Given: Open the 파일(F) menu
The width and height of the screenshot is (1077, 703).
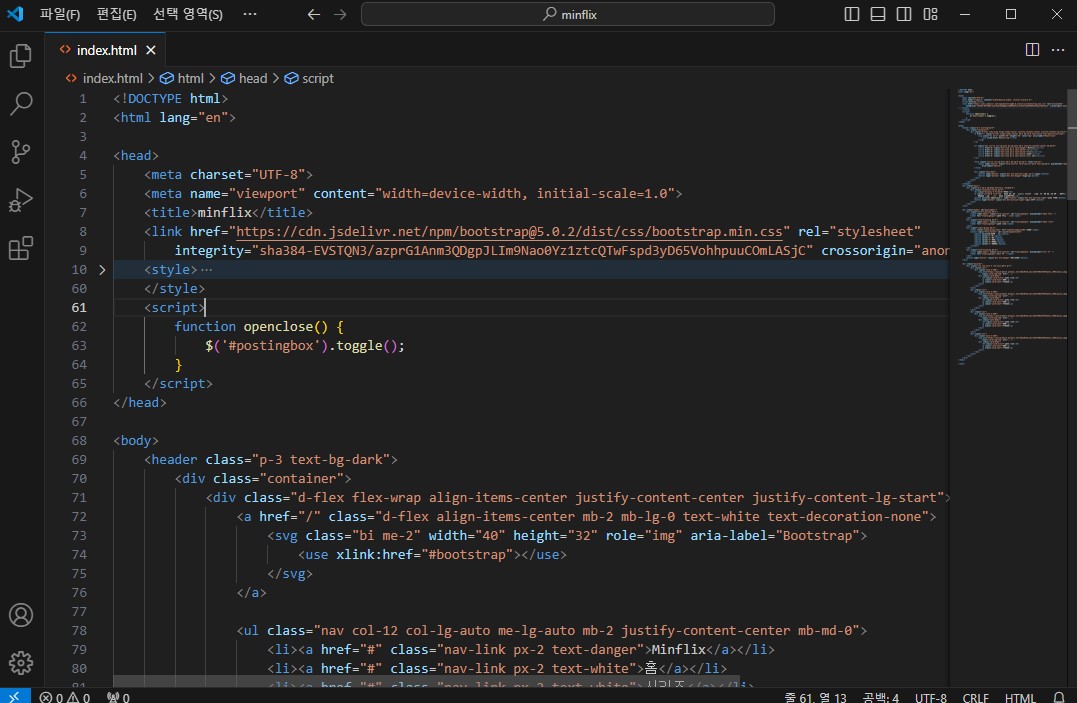Looking at the screenshot, I should coord(60,14).
